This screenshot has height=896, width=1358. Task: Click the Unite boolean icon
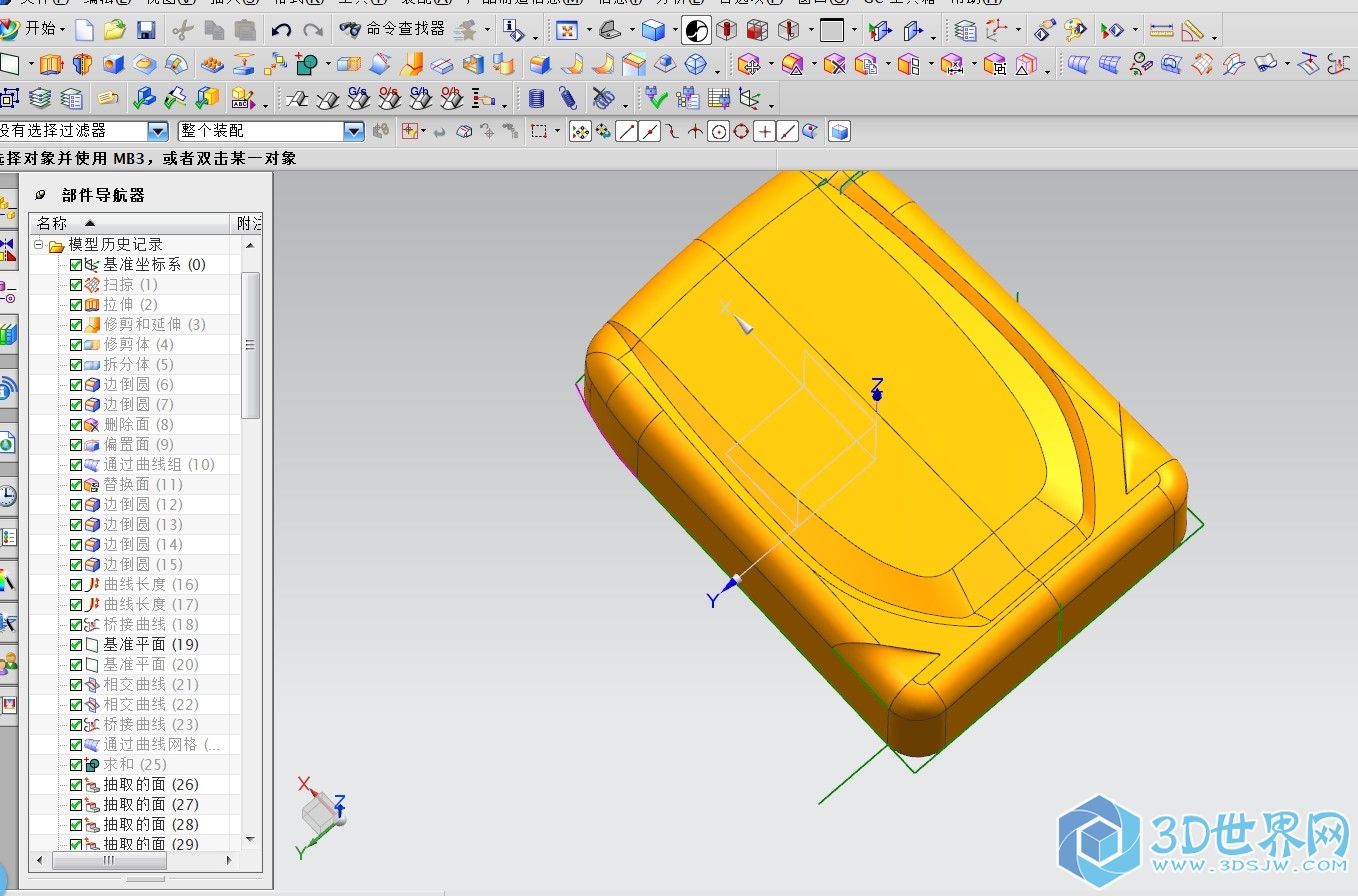[307, 65]
